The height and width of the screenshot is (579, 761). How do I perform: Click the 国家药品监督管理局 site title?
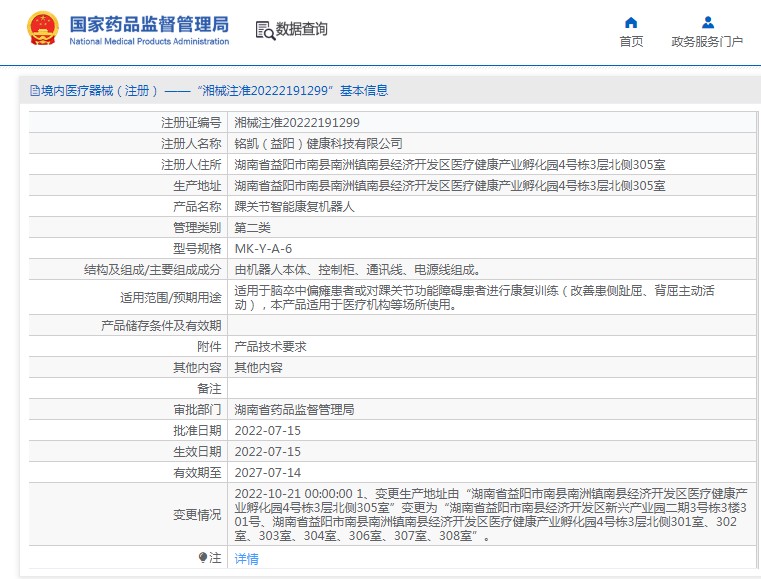[x=149, y=23]
